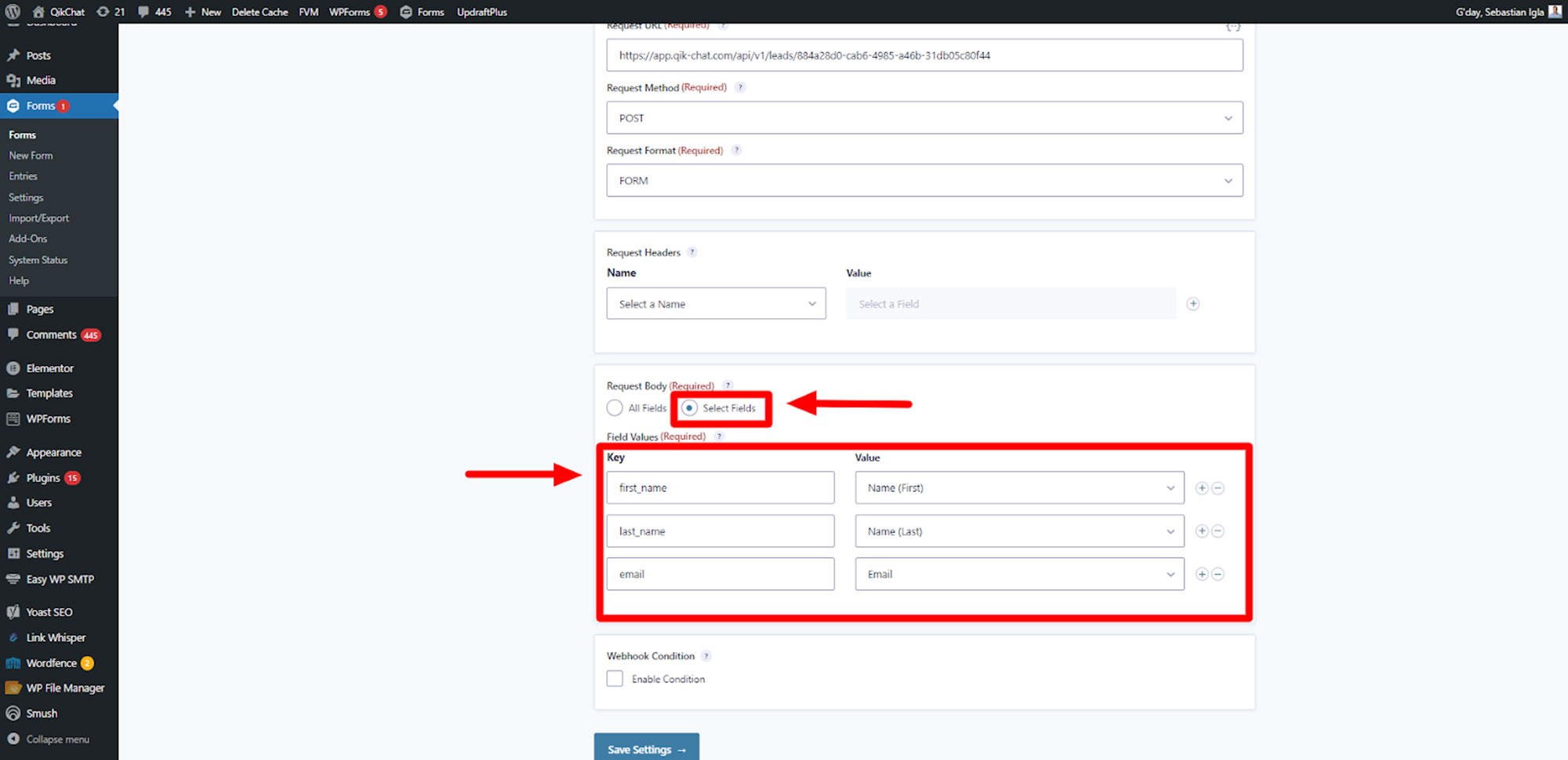Open the Request Method POST dropdown
Image resolution: width=1568 pixels, height=760 pixels.
pos(924,118)
